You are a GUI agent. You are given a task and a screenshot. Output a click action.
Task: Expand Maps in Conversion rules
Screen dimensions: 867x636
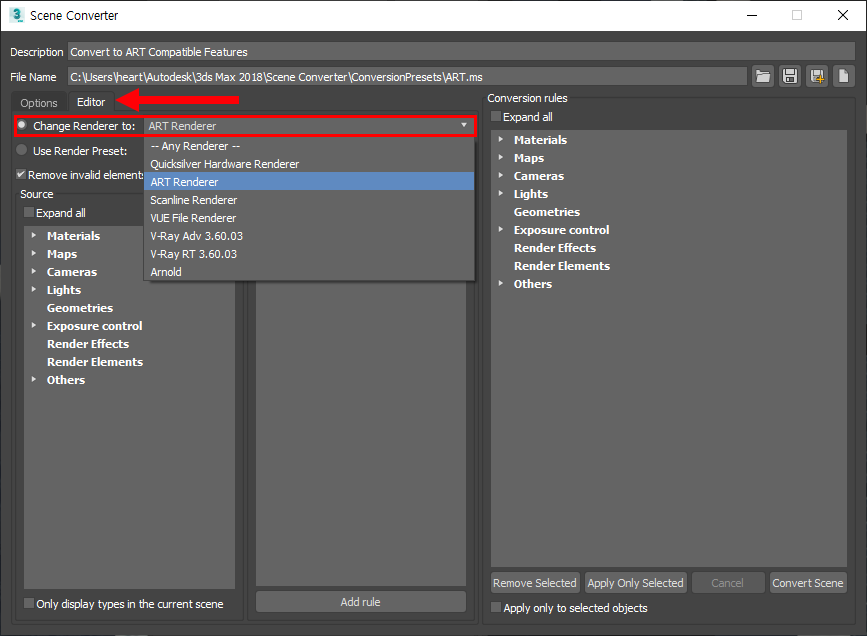pos(501,157)
